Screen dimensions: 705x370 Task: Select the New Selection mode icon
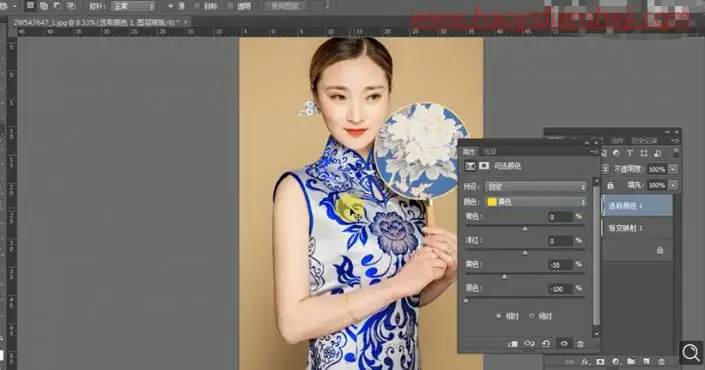(30, 6)
